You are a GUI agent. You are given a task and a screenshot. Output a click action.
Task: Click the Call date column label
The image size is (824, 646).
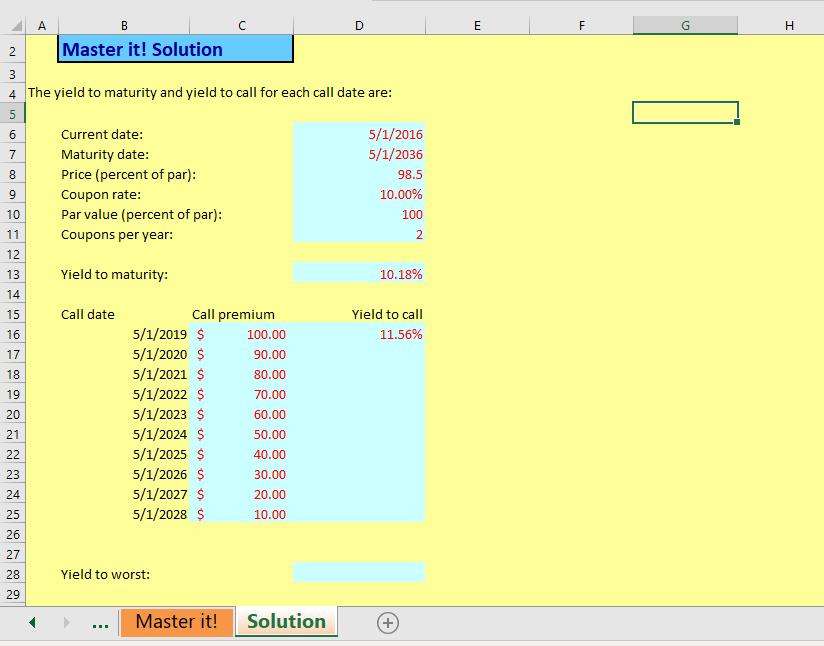click(x=88, y=314)
